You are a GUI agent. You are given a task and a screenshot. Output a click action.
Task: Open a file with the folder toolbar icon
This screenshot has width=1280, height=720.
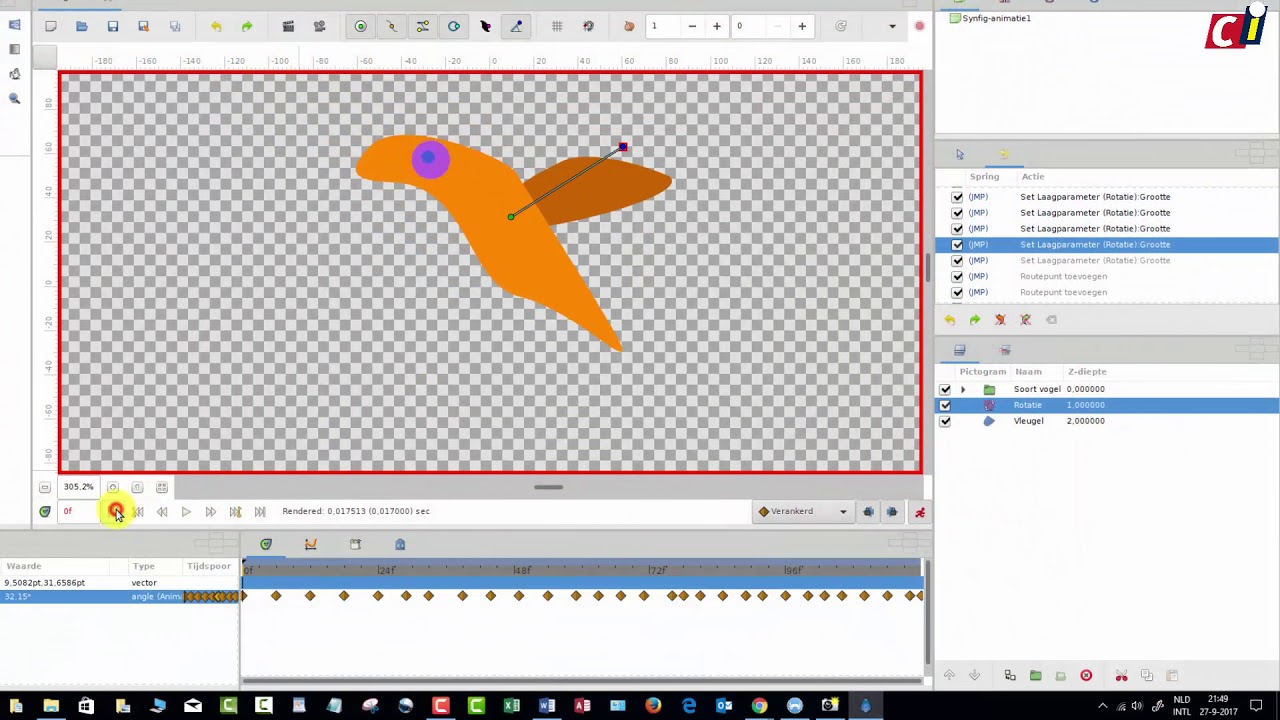click(82, 26)
